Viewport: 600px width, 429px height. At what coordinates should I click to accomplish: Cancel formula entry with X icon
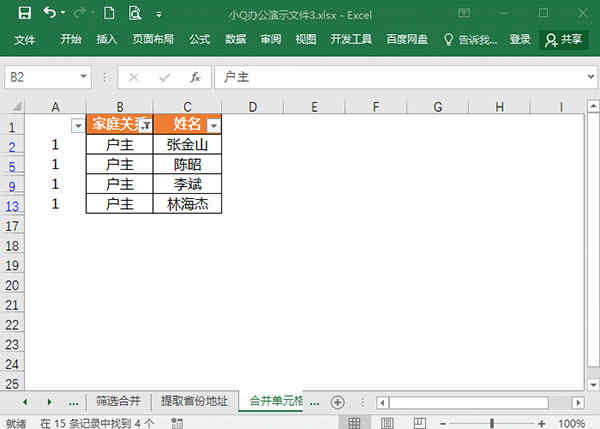pos(134,78)
